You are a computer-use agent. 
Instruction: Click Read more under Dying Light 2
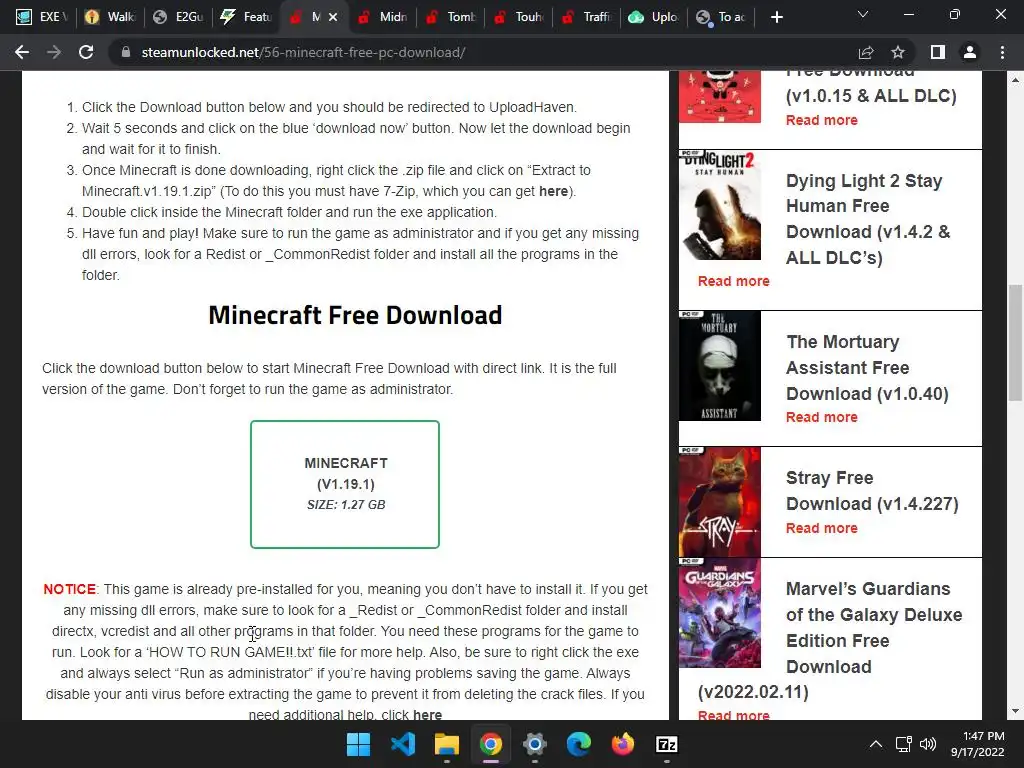point(733,281)
